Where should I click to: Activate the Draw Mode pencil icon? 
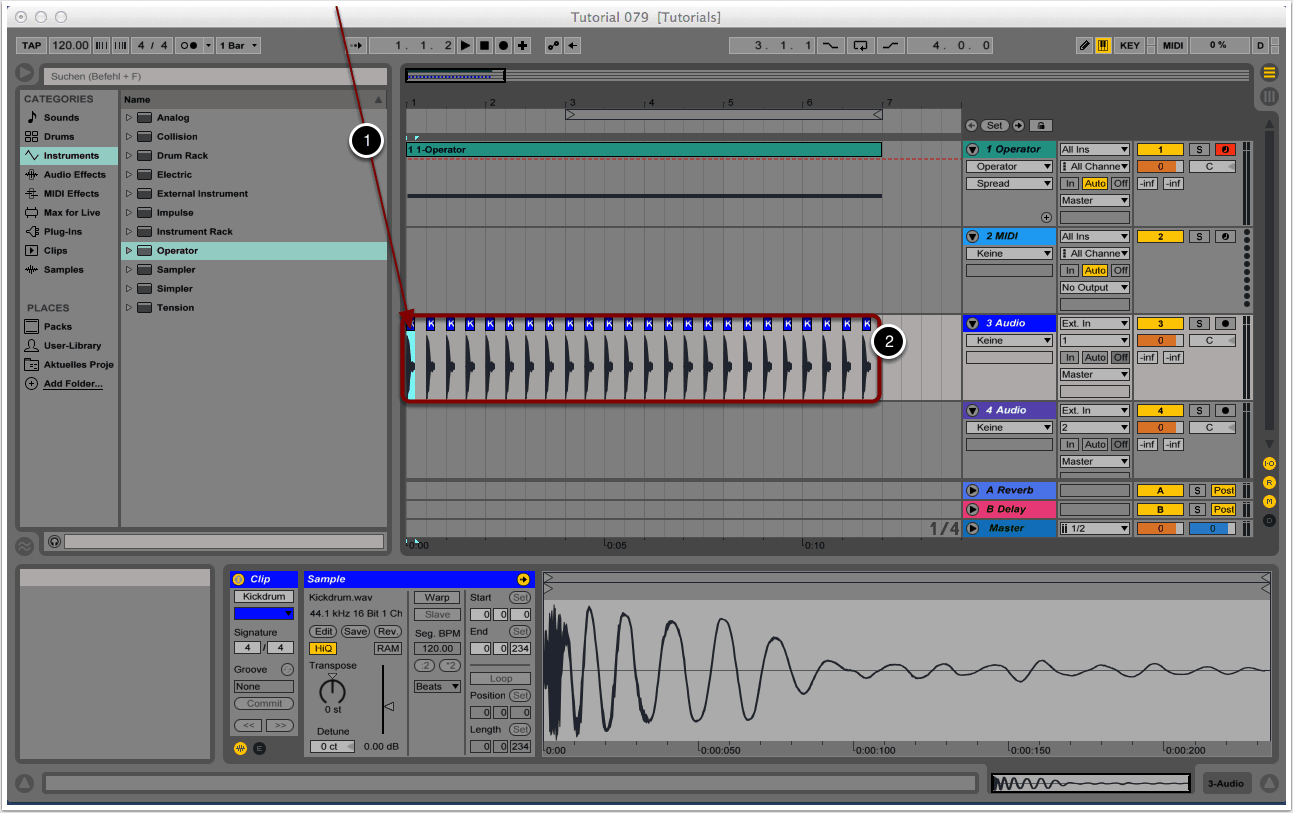tap(1084, 46)
